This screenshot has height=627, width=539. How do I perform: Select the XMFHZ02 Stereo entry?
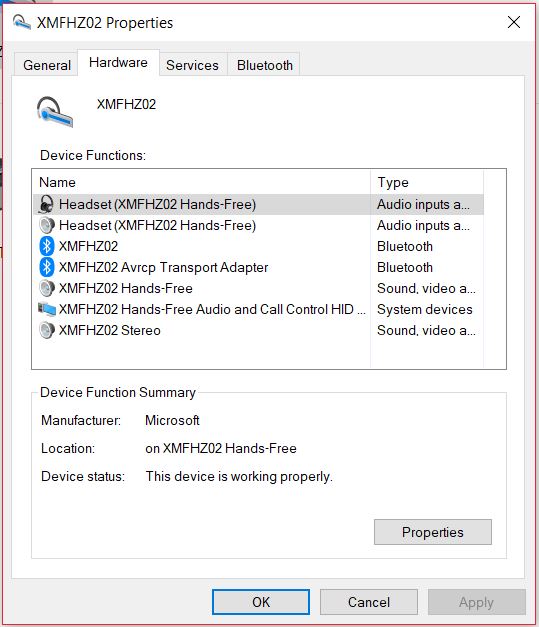point(110,330)
